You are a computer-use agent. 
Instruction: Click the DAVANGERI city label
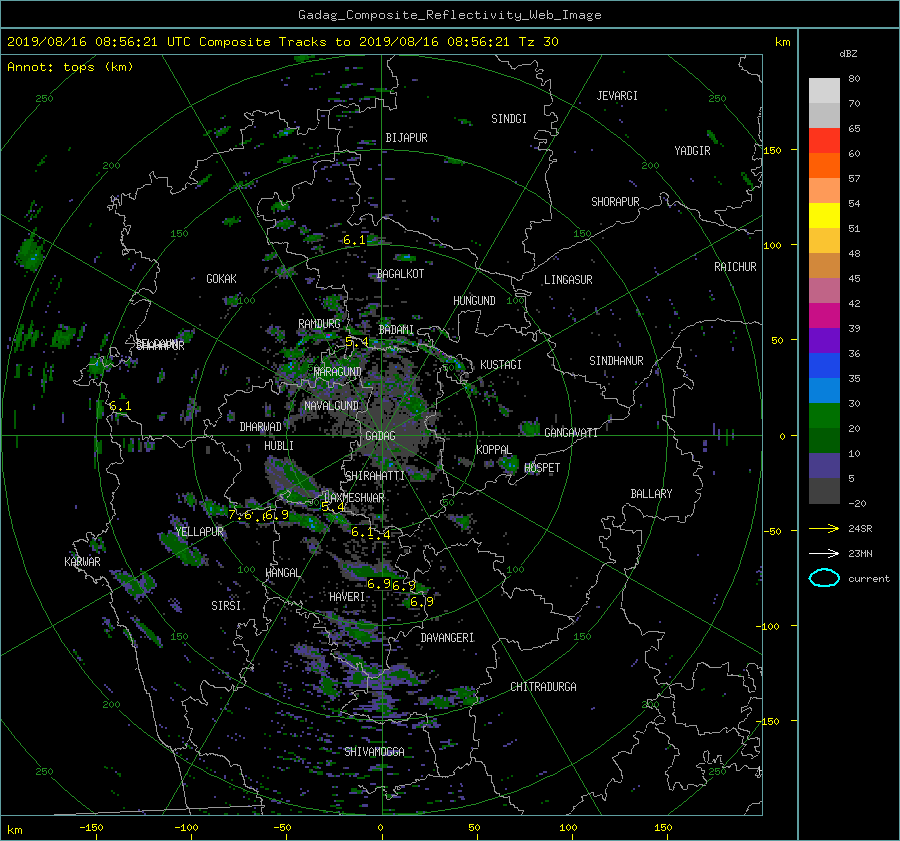coord(447,638)
